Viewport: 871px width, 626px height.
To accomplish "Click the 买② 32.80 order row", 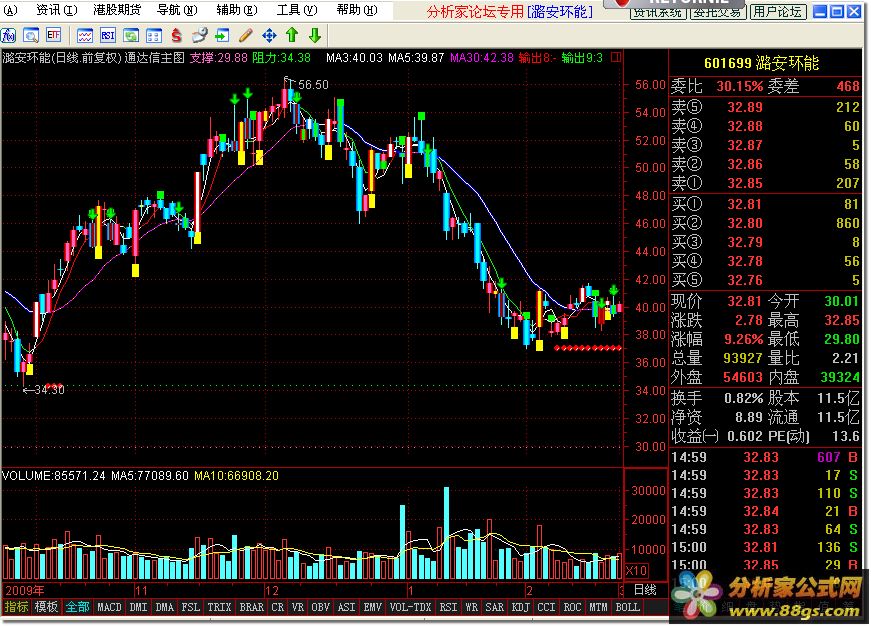I will tap(765, 223).
